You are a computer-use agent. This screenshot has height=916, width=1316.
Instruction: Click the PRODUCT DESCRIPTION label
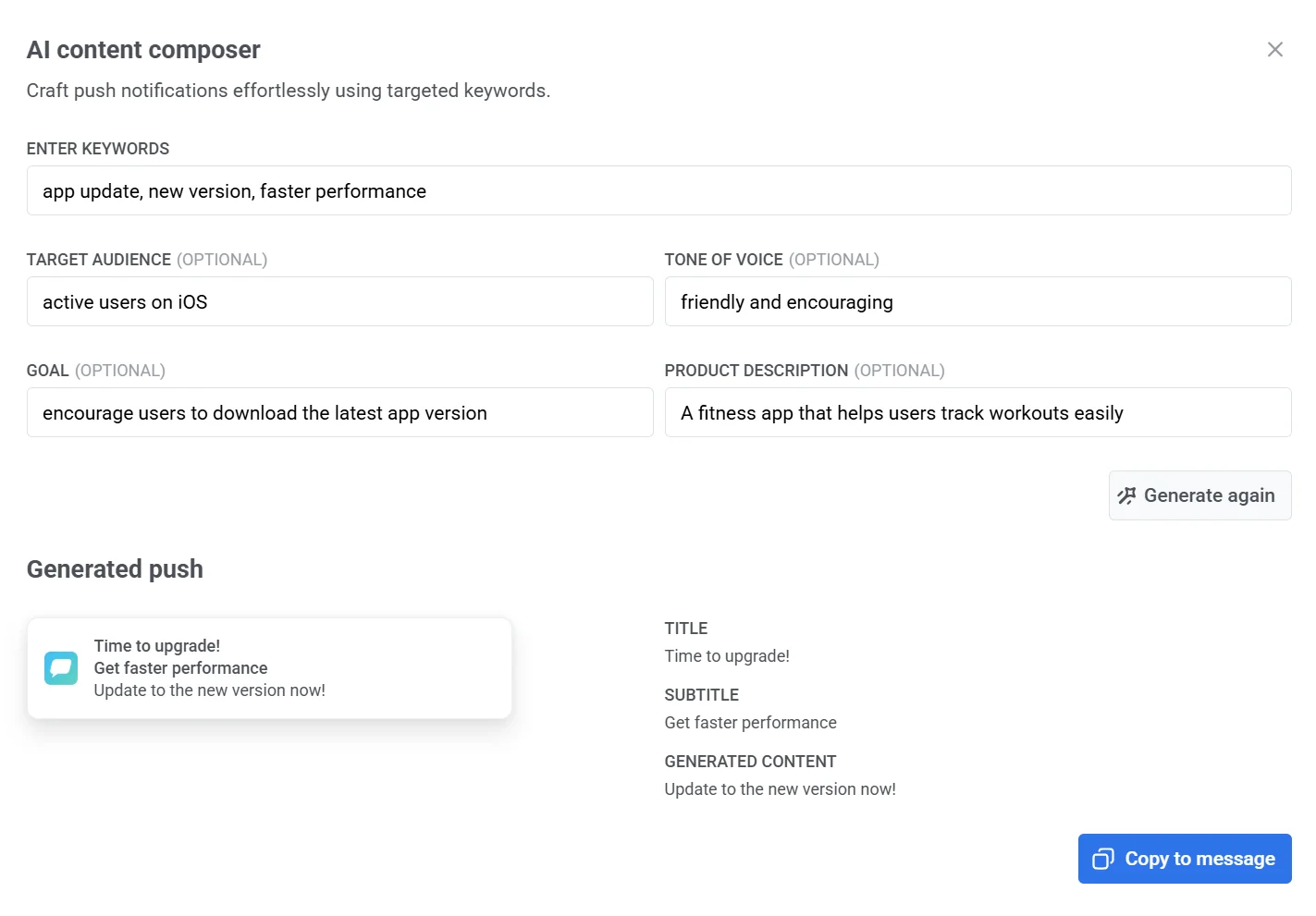click(756, 371)
